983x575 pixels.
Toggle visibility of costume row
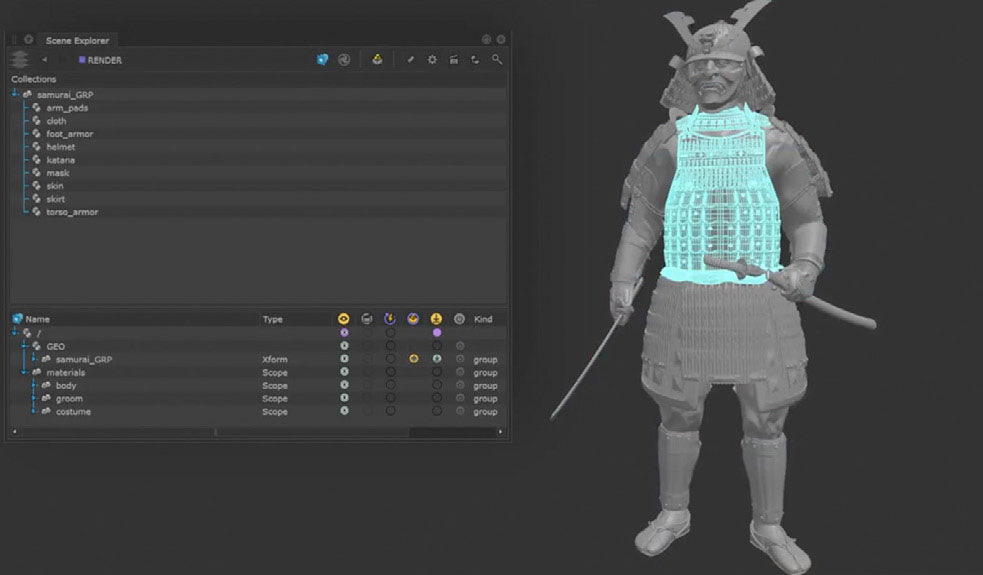pyautogui.click(x=344, y=411)
